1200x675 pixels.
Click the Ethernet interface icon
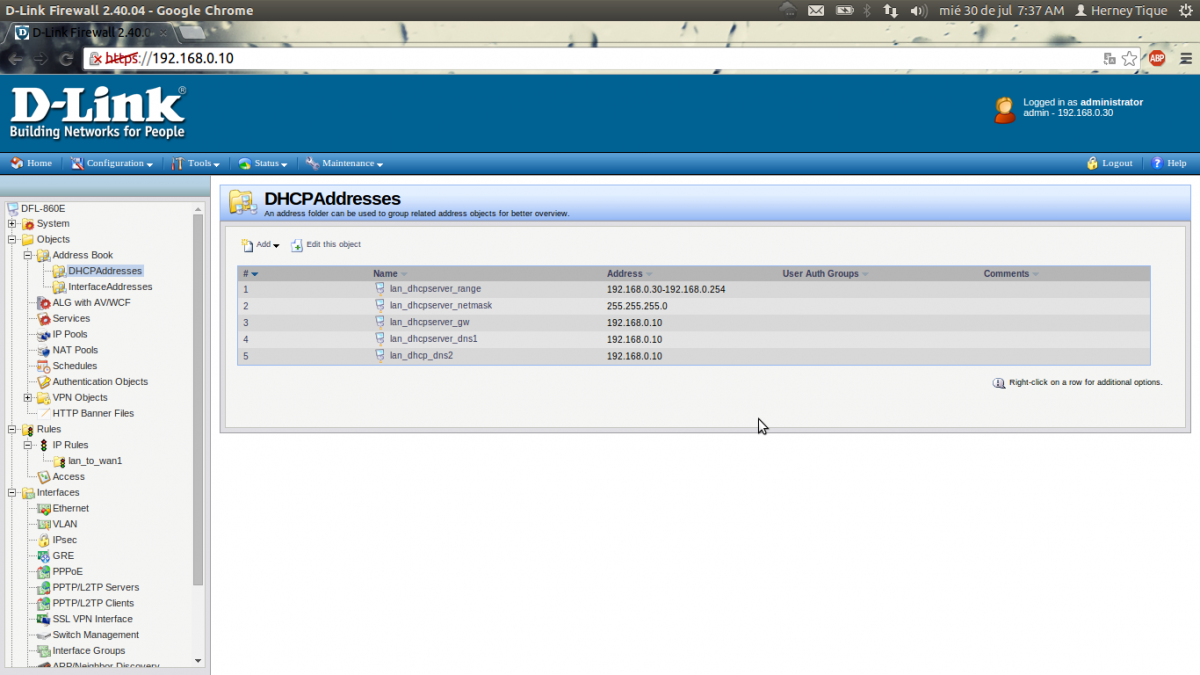[44, 508]
